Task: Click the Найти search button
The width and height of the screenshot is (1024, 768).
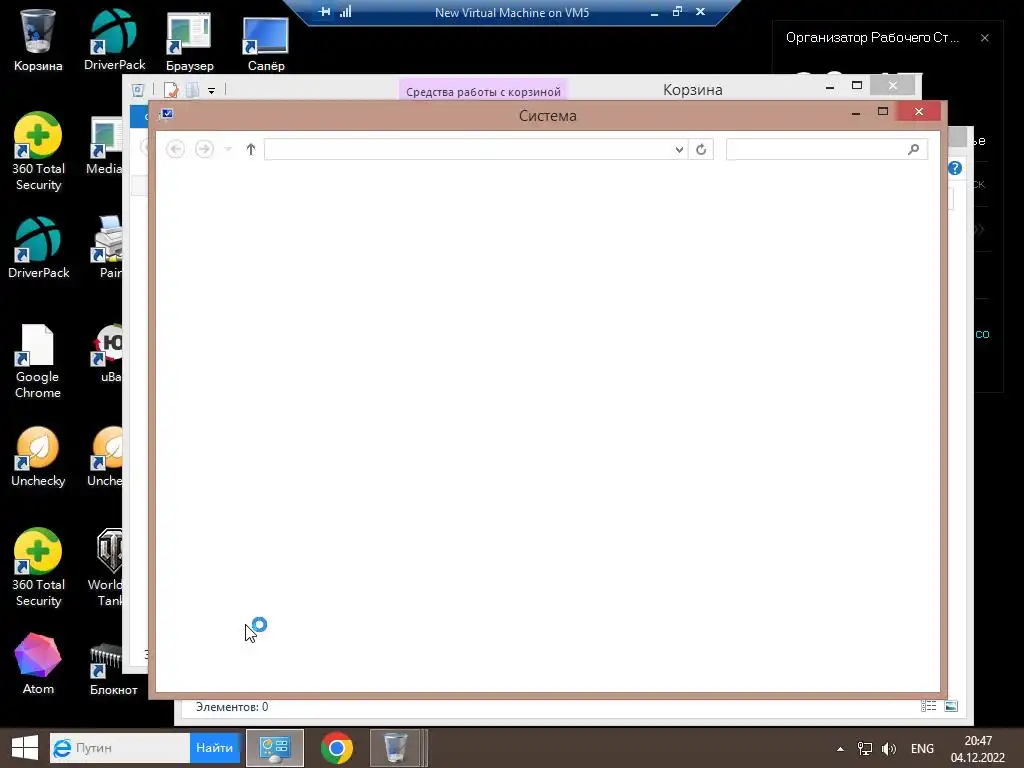Action: pos(214,748)
